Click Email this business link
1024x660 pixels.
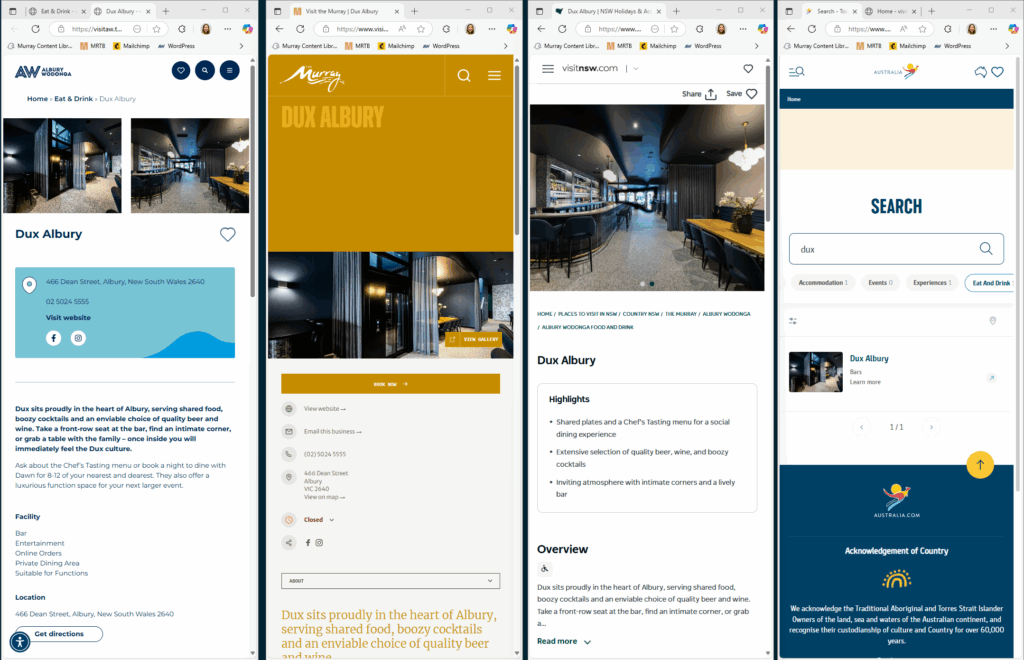coord(332,432)
